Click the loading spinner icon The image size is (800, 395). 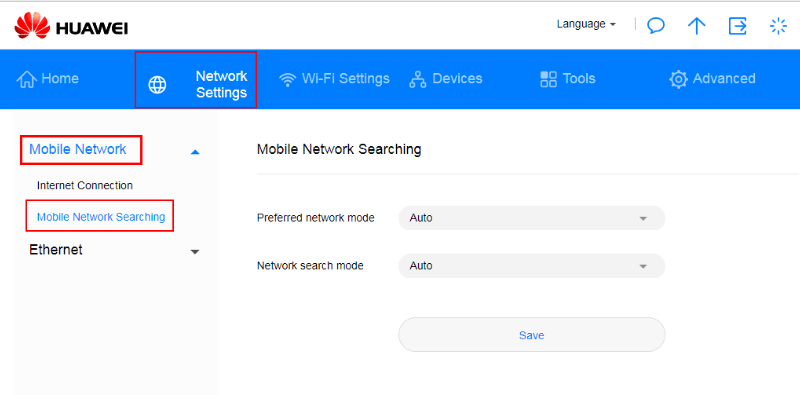[778, 26]
